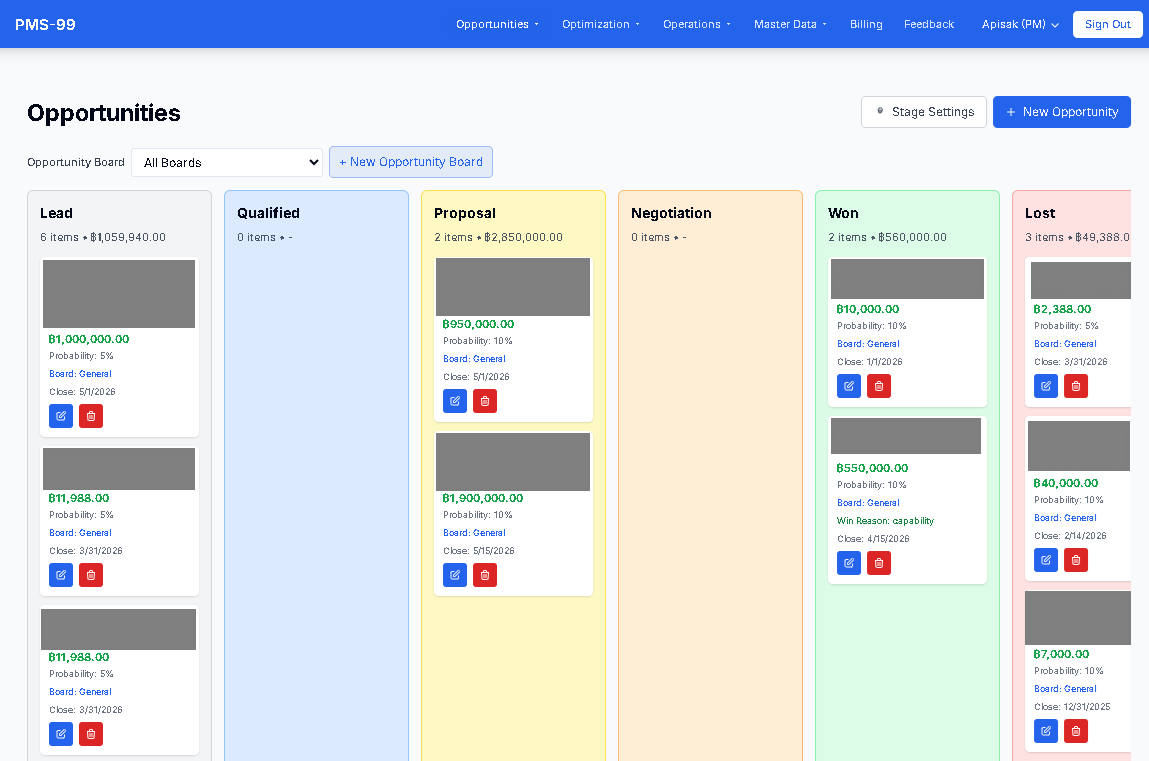Edit the ฿2,388.00 Lost opportunity
1149x761 pixels.
tap(1045, 385)
